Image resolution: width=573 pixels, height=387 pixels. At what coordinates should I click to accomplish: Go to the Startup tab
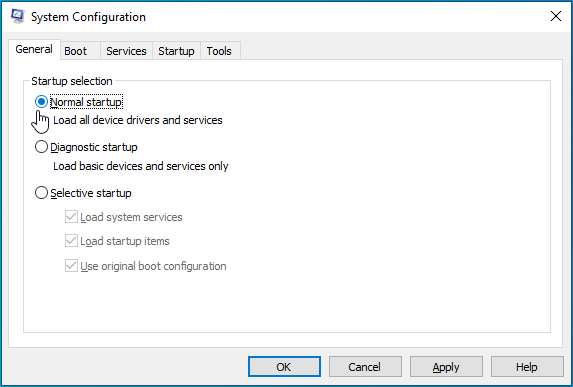[x=176, y=51]
